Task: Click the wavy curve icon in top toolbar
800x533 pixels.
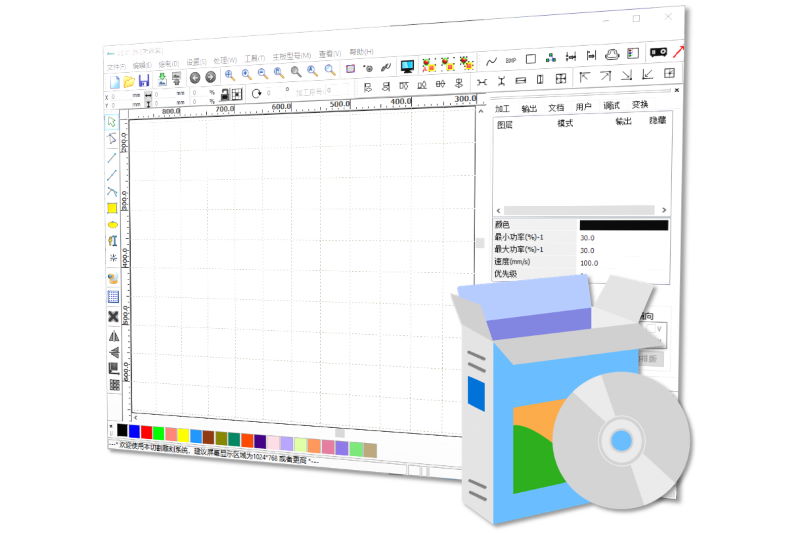Action: click(491, 61)
